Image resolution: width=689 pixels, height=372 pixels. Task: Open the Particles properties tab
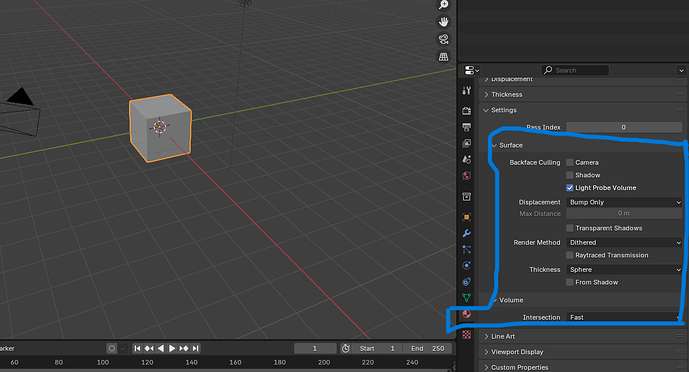[x=467, y=249]
